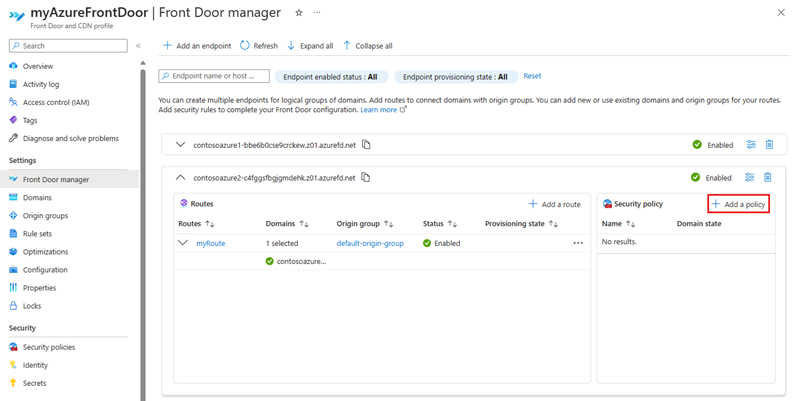This screenshot has height=401, width=801.
Task: Click the Refresh toolbar button
Action: point(259,45)
